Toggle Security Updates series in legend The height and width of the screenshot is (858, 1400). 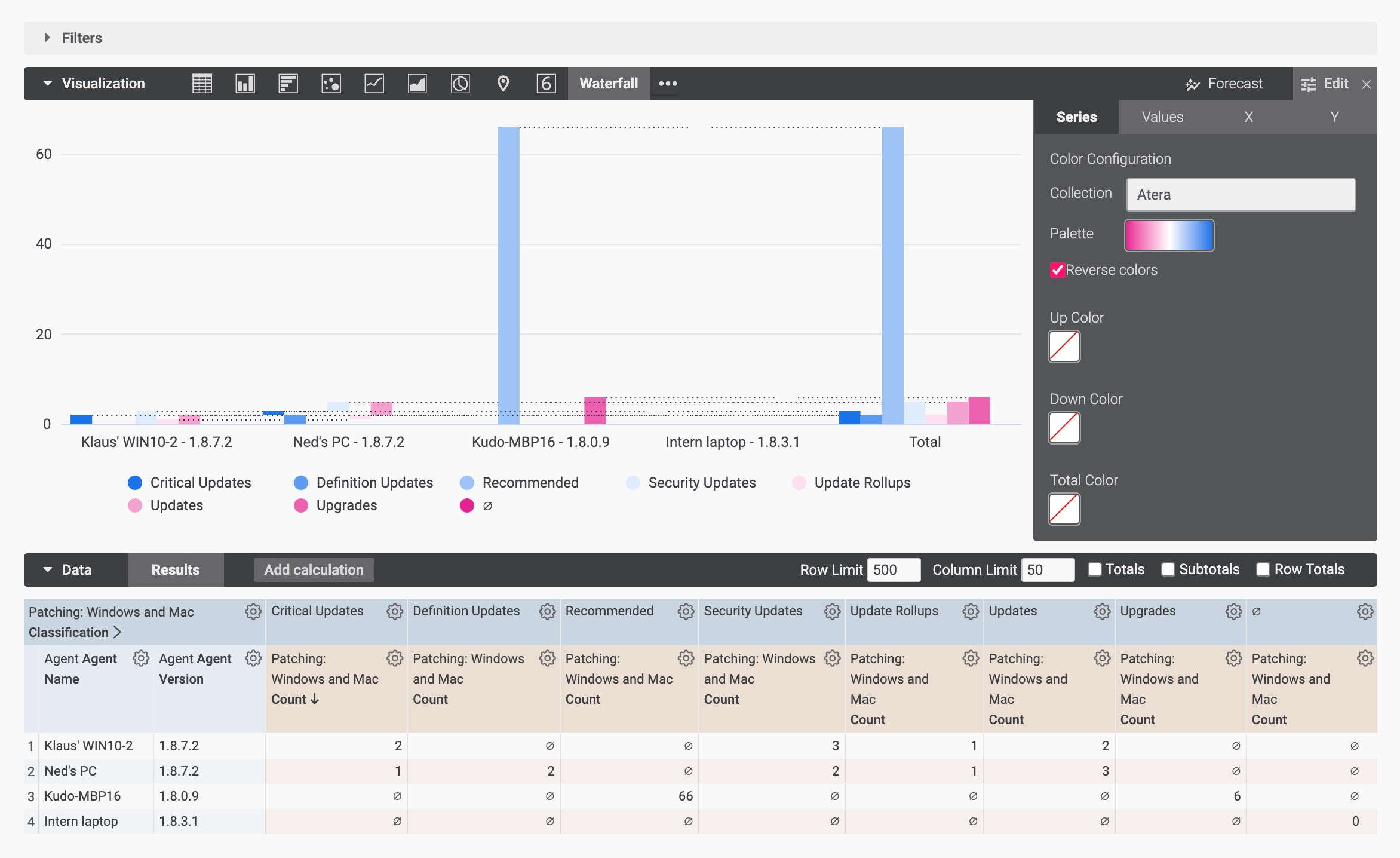tap(690, 483)
